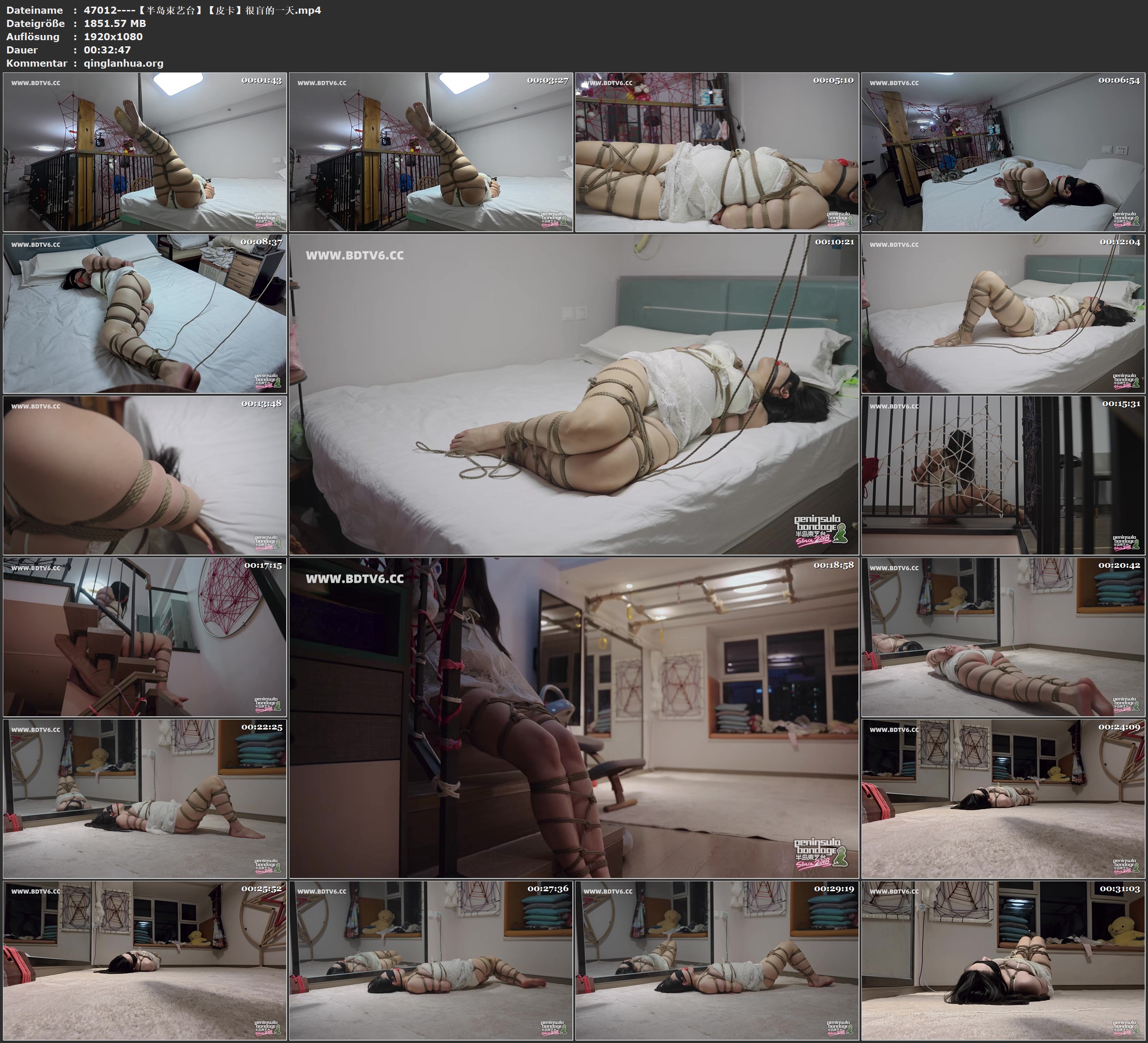Select the frame marked 00:08:37
The width and height of the screenshot is (1148, 1043).
click(x=145, y=313)
